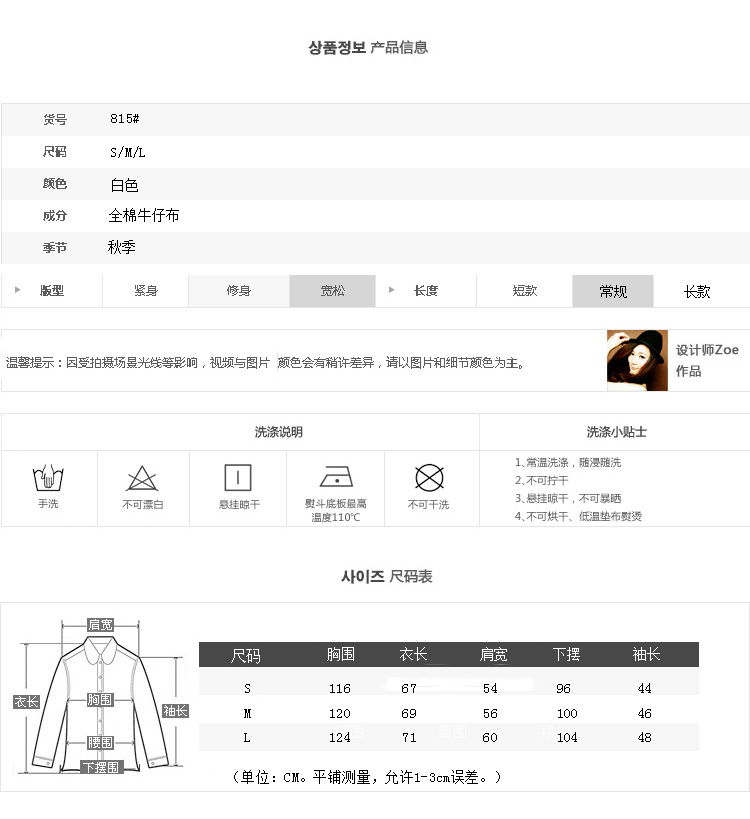Select the 修身 fit option
The image size is (750, 819).
(x=239, y=291)
